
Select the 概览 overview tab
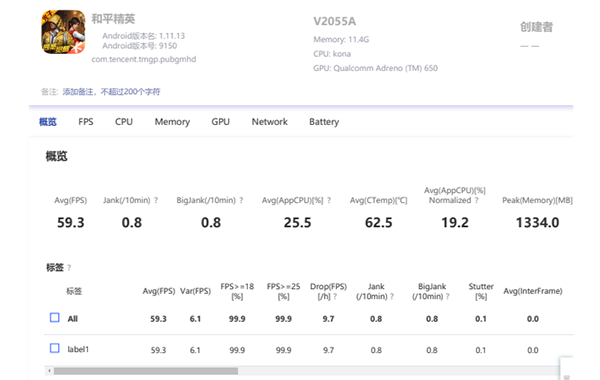[48, 122]
